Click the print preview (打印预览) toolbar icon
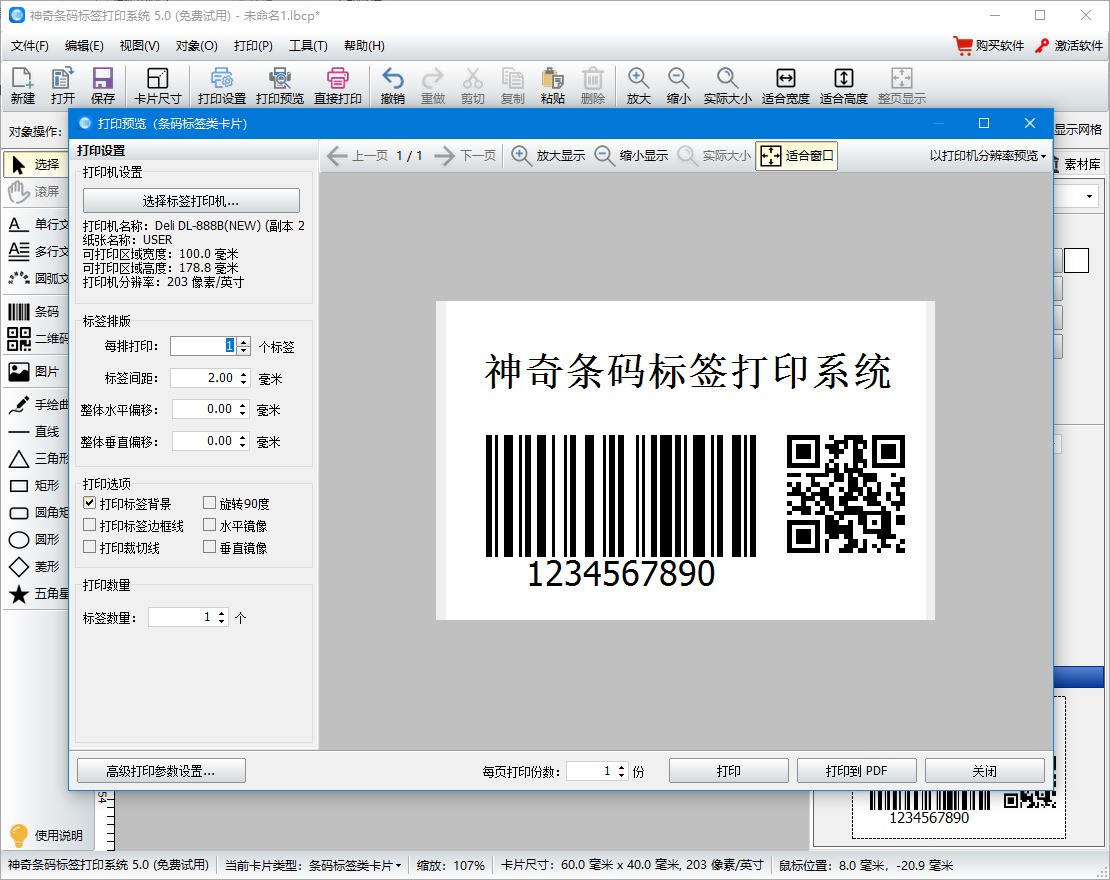Image resolution: width=1110 pixels, height=880 pixels. tap(280, 86)
